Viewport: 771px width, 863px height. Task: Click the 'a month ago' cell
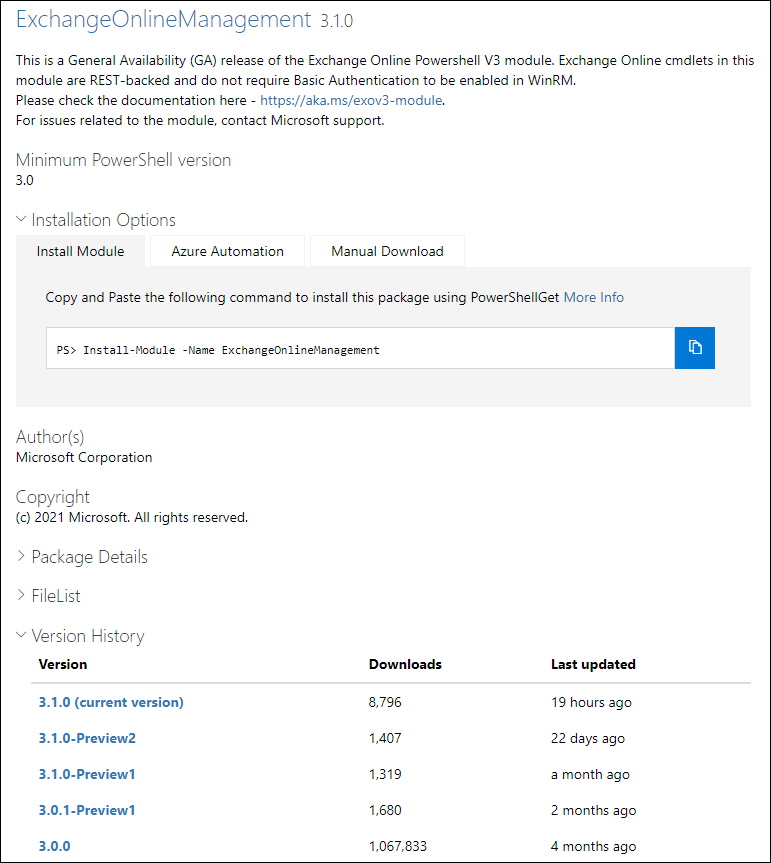[x=590, y=774]
